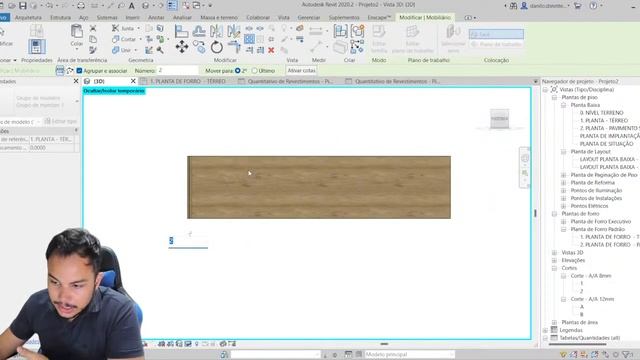
Task: Click the Save icon in quick access toolbar
Action: pos(23,6)
